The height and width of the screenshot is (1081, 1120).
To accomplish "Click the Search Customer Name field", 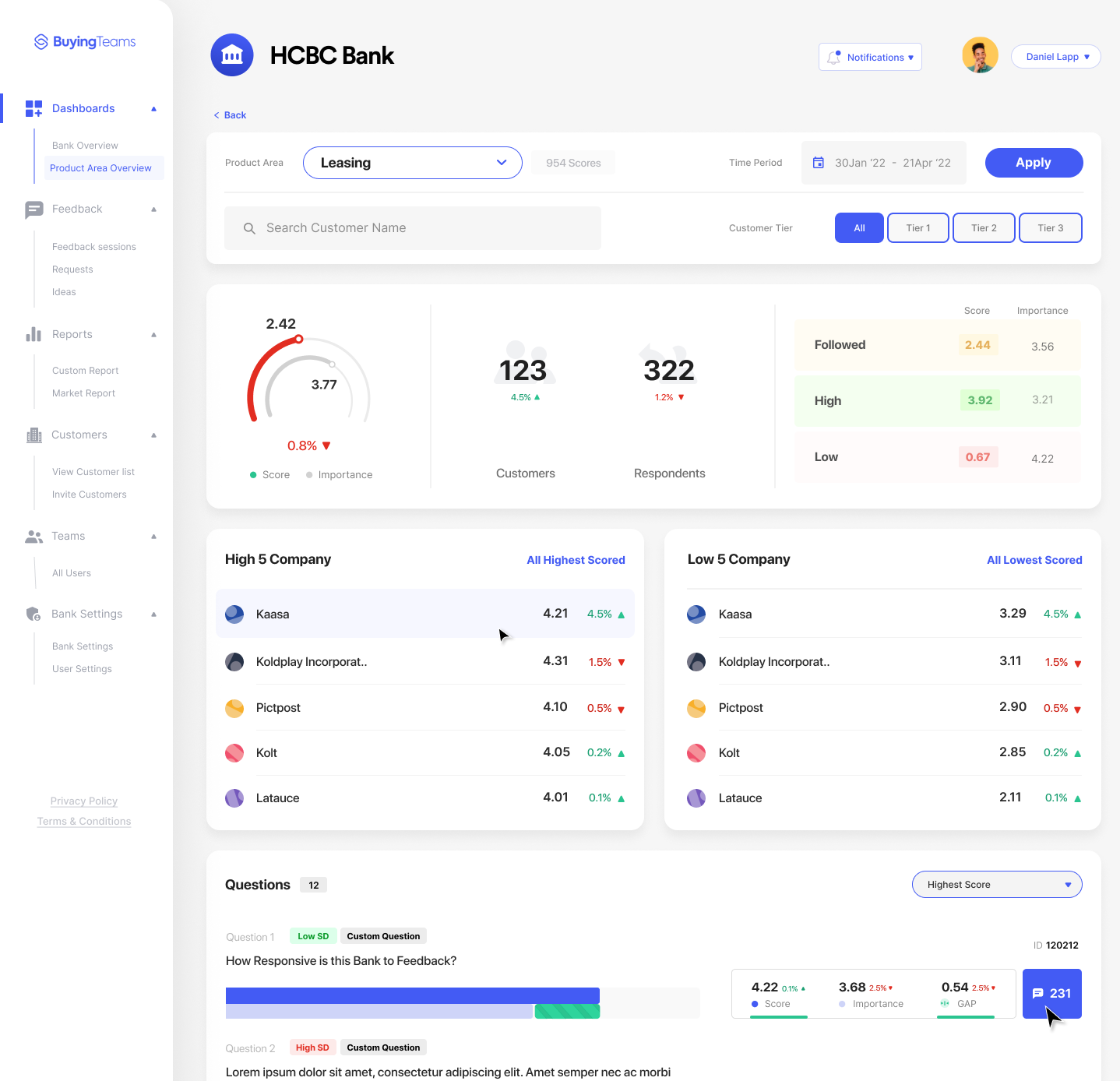I will click(413, 228).
